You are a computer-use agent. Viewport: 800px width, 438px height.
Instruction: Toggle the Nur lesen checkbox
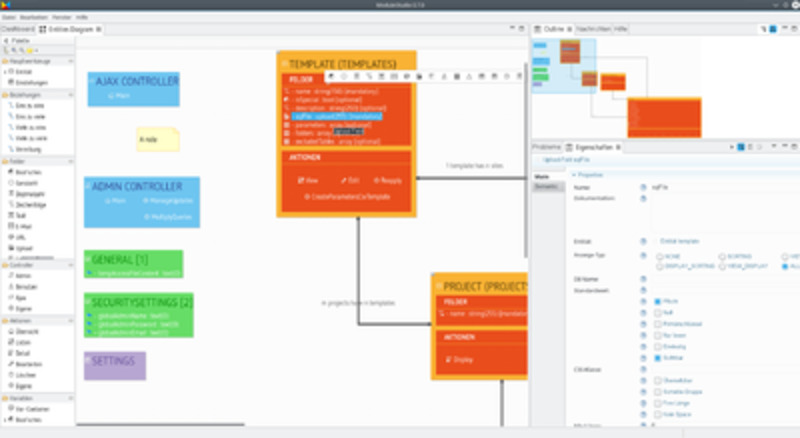click(658, 335)
